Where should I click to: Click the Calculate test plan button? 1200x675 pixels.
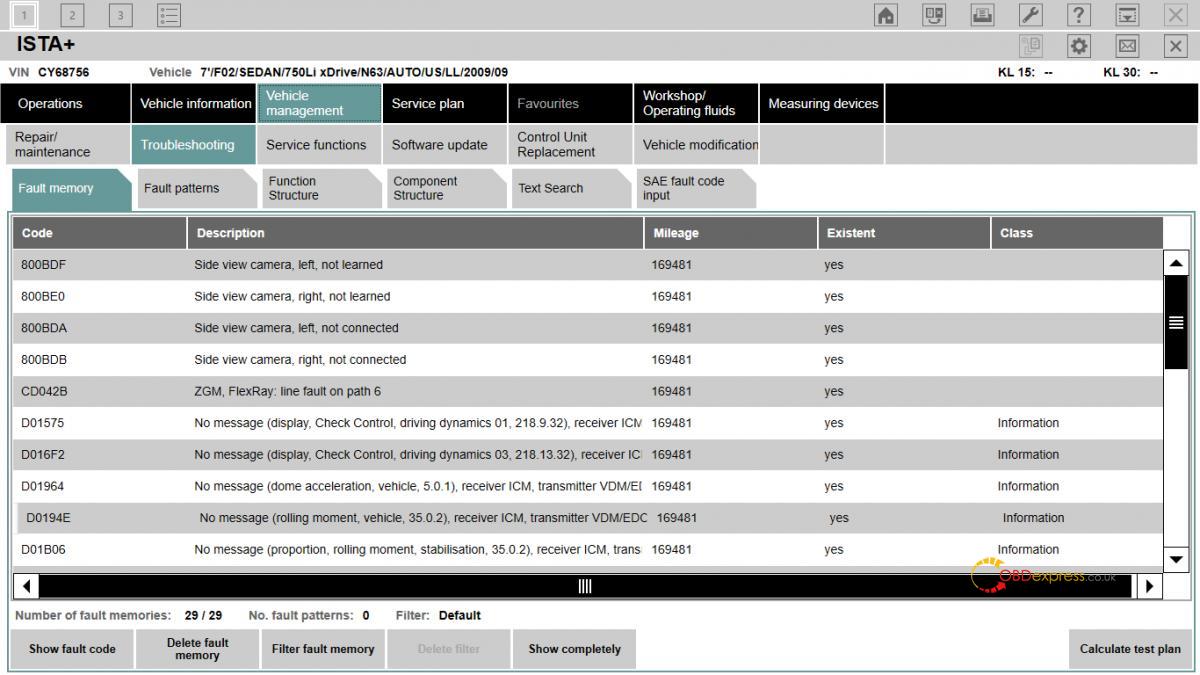1130,649
